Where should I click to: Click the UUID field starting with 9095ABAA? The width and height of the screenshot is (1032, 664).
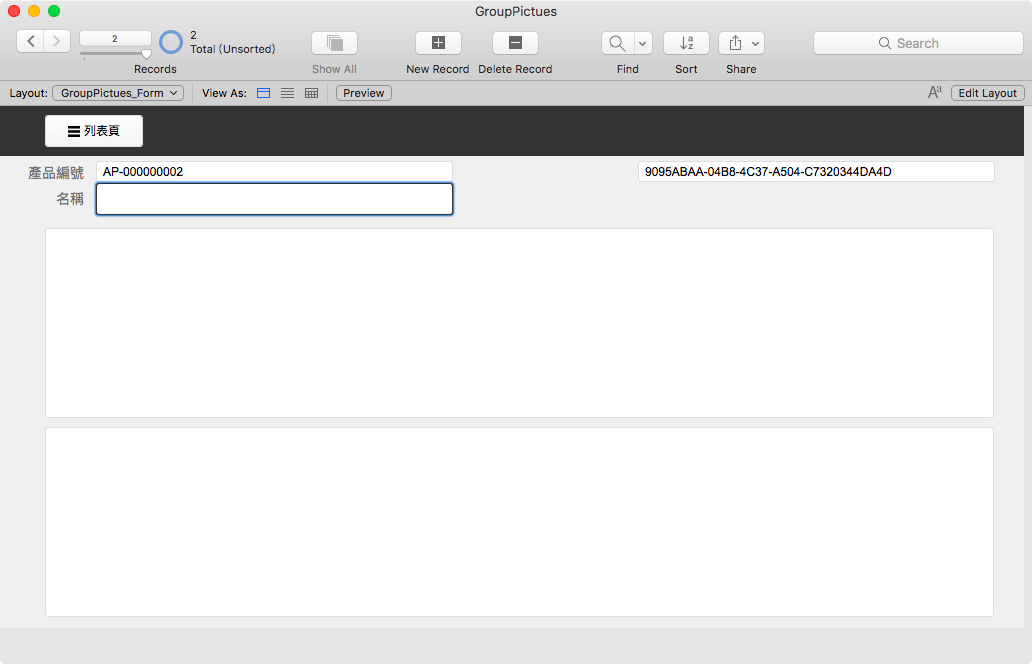pyautogui.click(x=816, y=172)
